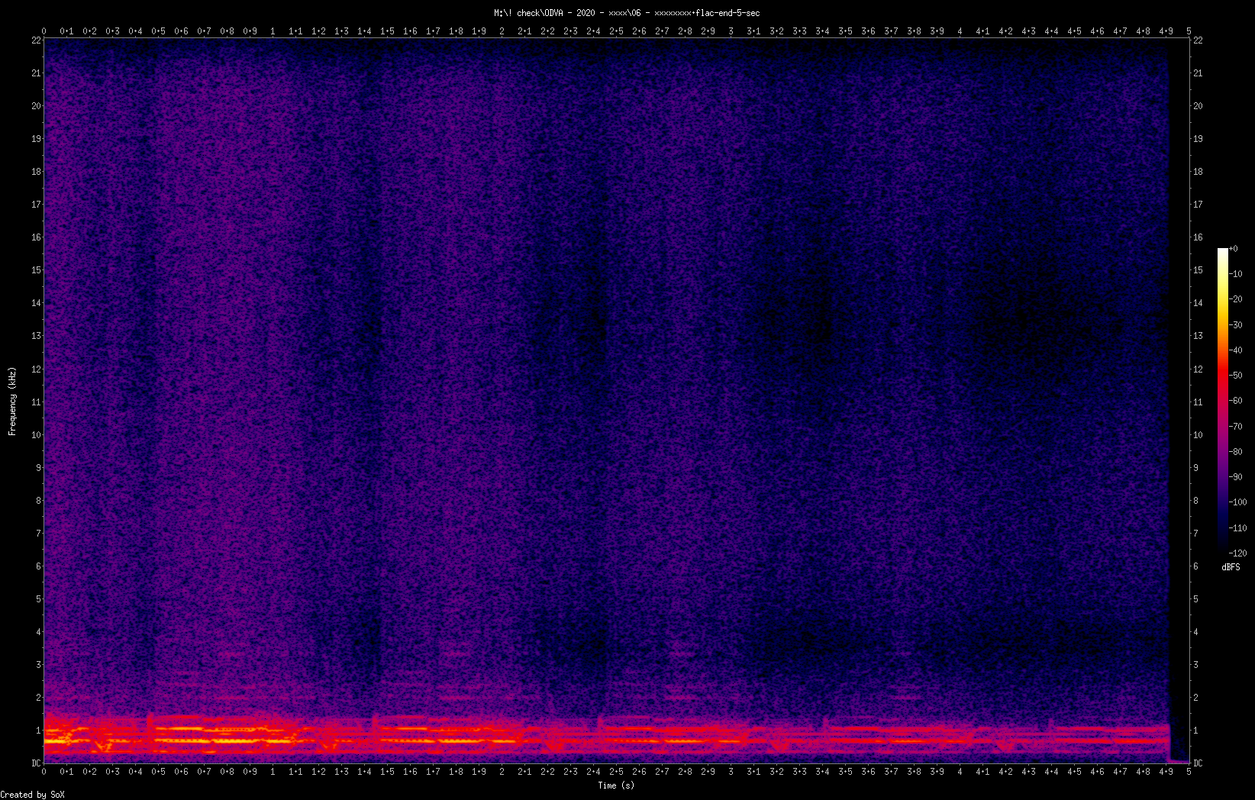Select the "-20" legend value
The image size is (1255, 800).
coord(1237,299)
